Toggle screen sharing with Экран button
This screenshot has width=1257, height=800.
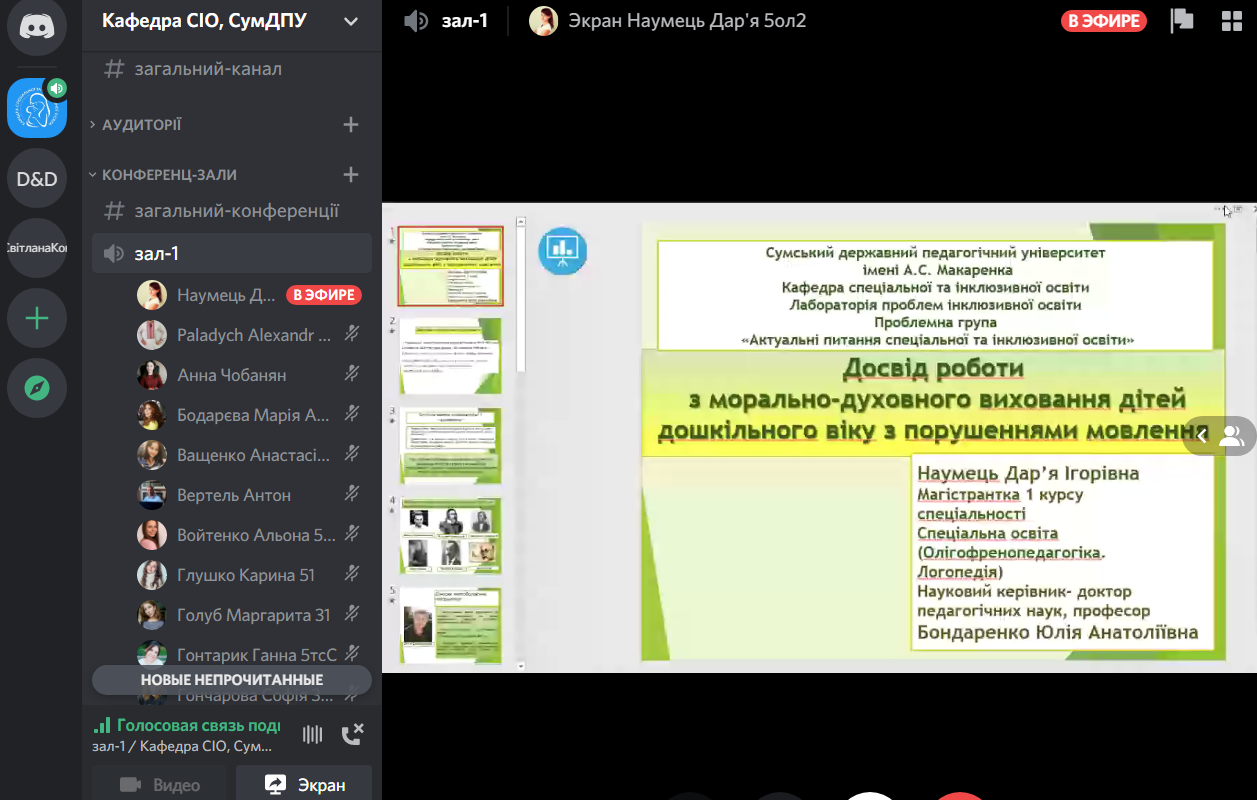[305, 785]
